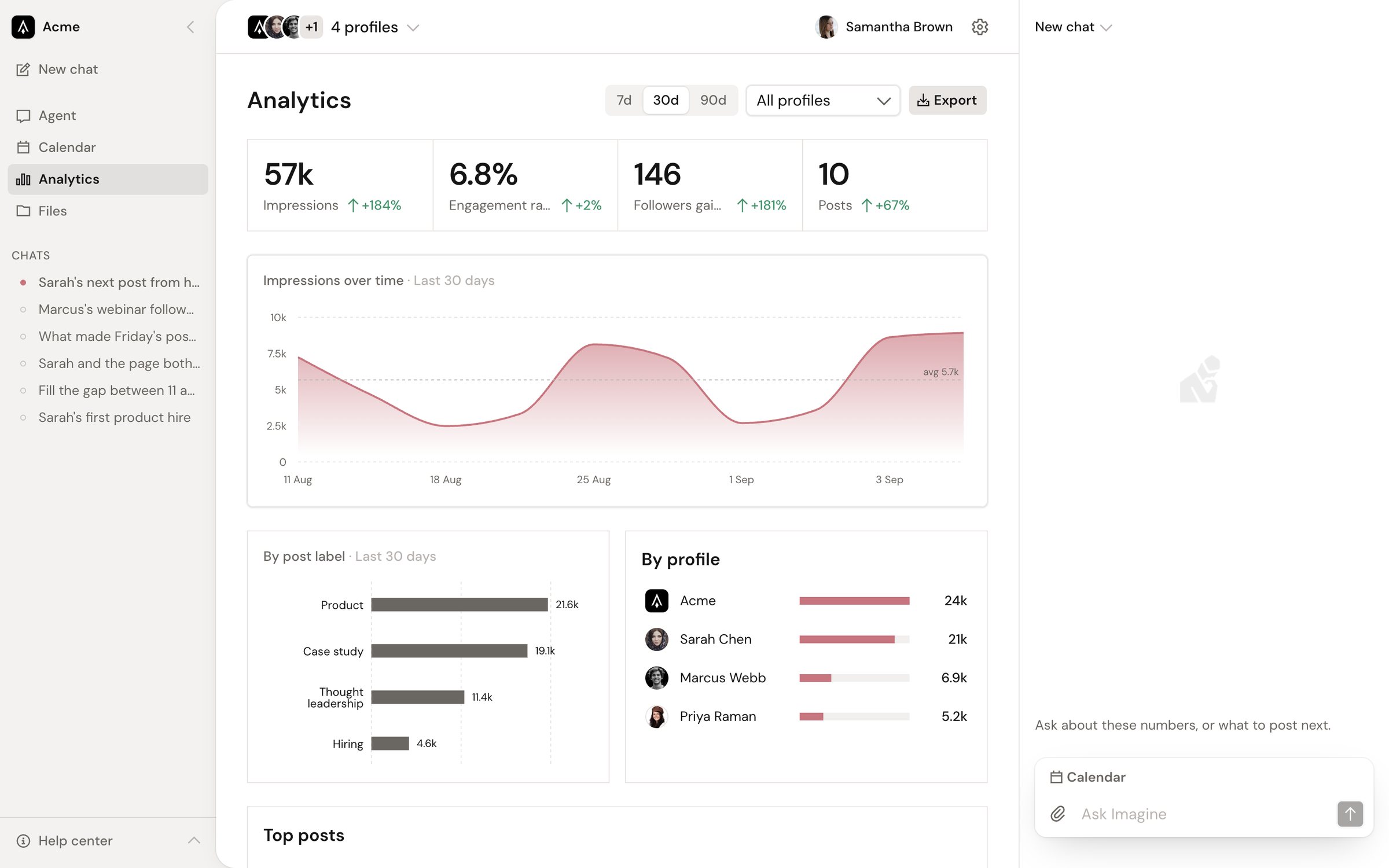Click the Acme logo icon in sidebar
Viewport: 1389px width, 868px height.
click(x=23, y=27)
